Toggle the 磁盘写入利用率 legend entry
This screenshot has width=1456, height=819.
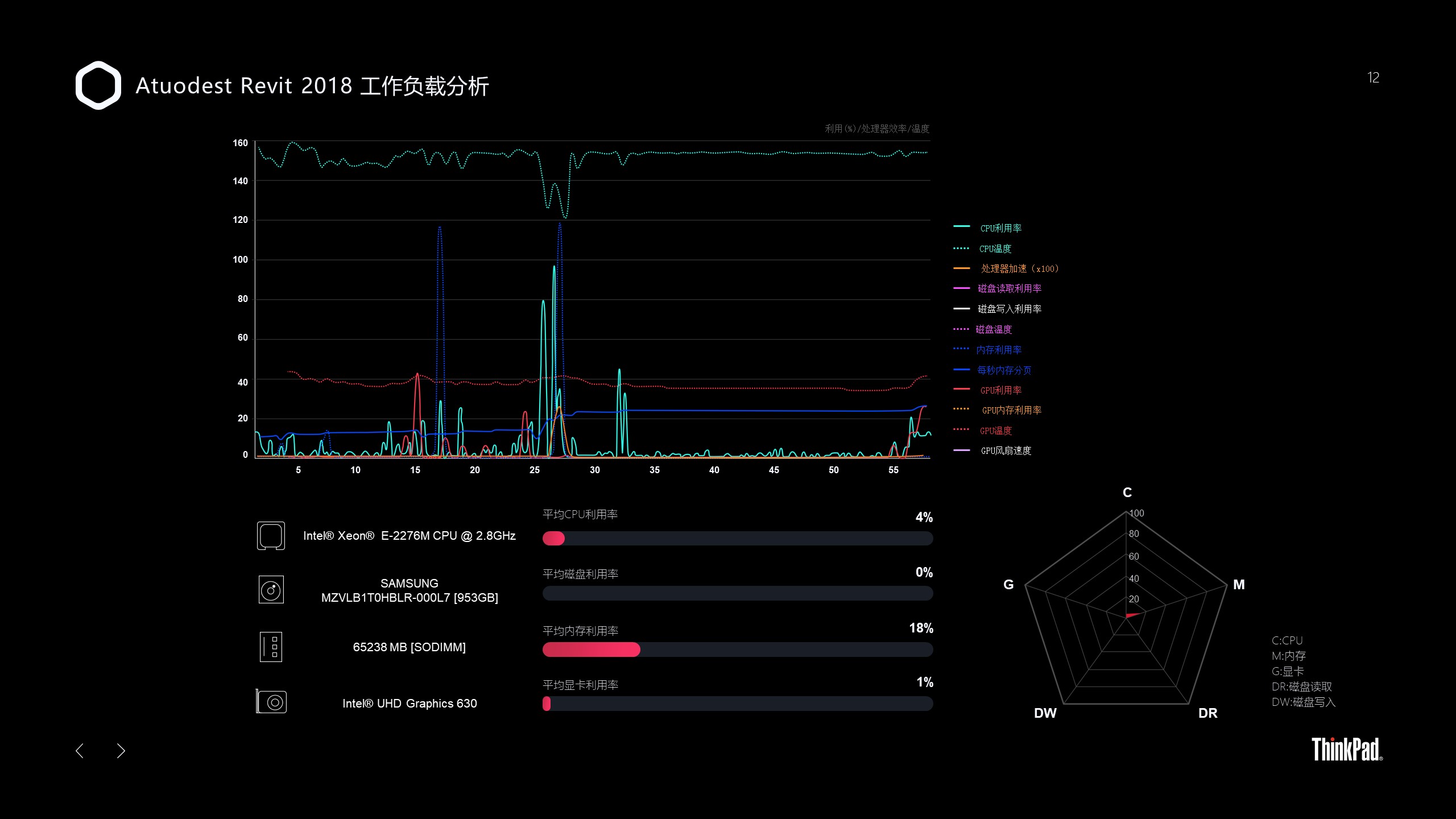pyautogui.click(x=998, y=309)
